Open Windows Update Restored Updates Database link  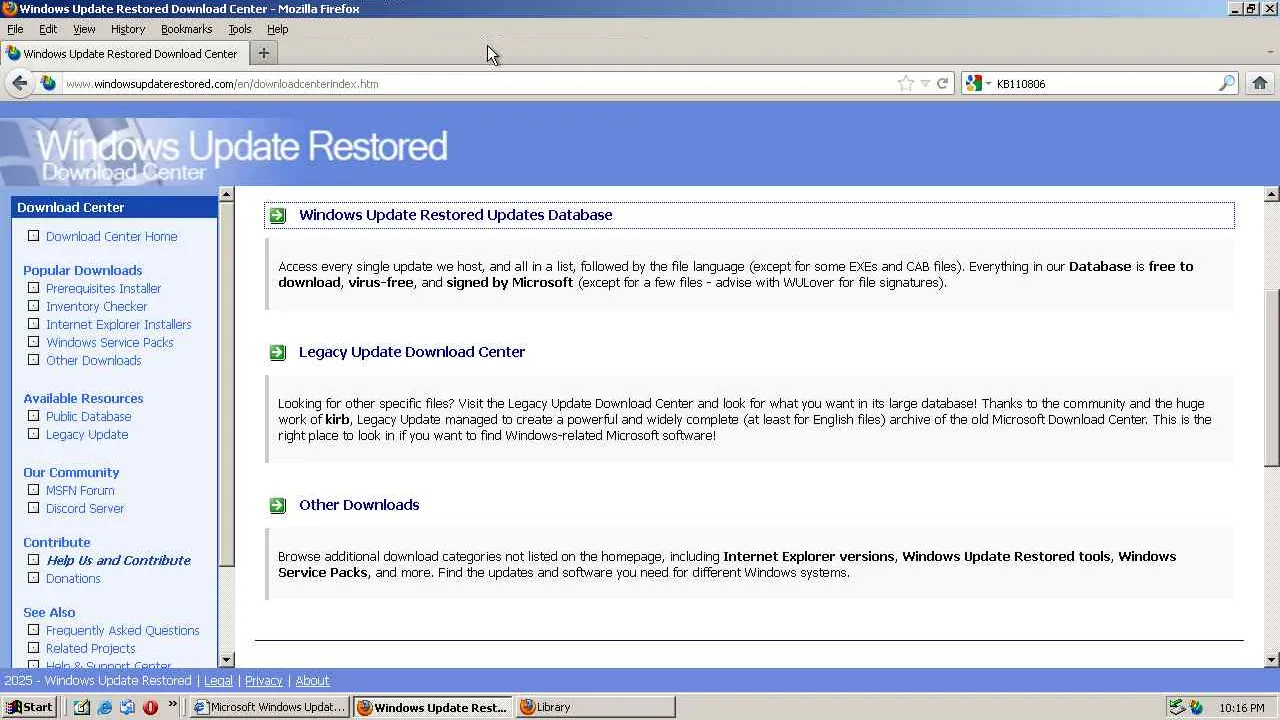click(455, 215)
